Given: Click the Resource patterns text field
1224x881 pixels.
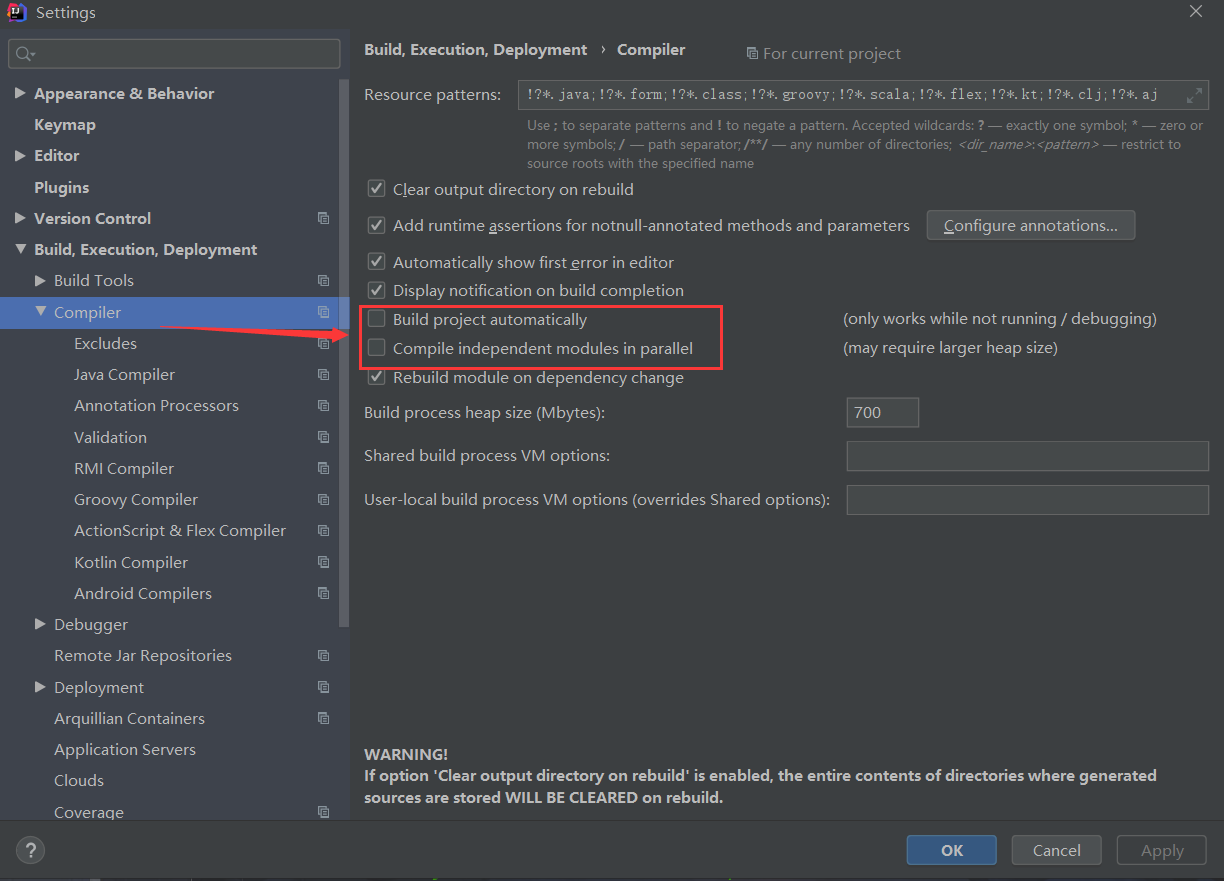Looking at the screenshot, I should pyautogui.click(x=863, y=95).
